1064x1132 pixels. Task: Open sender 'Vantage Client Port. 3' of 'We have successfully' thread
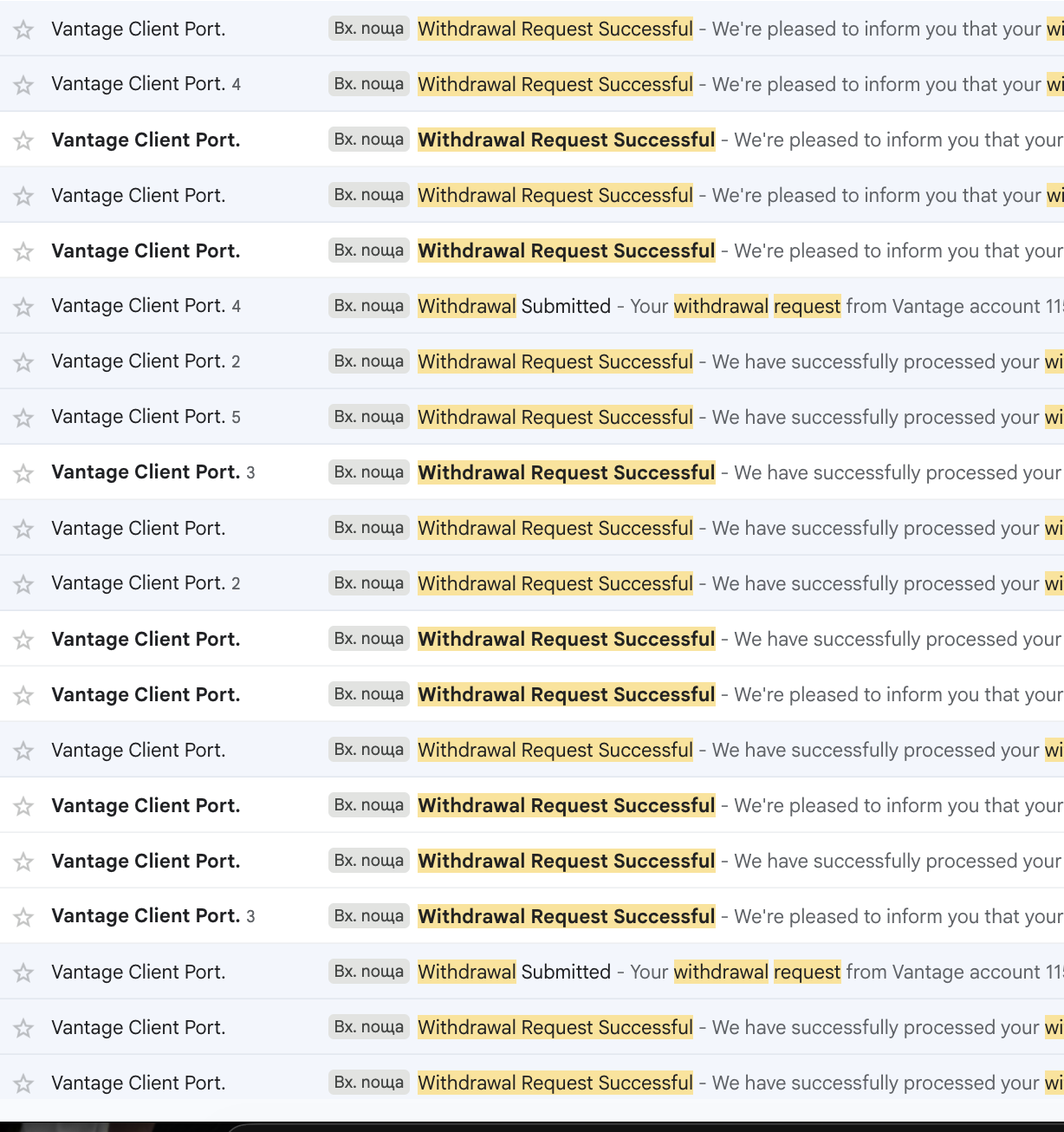point(153,472)
